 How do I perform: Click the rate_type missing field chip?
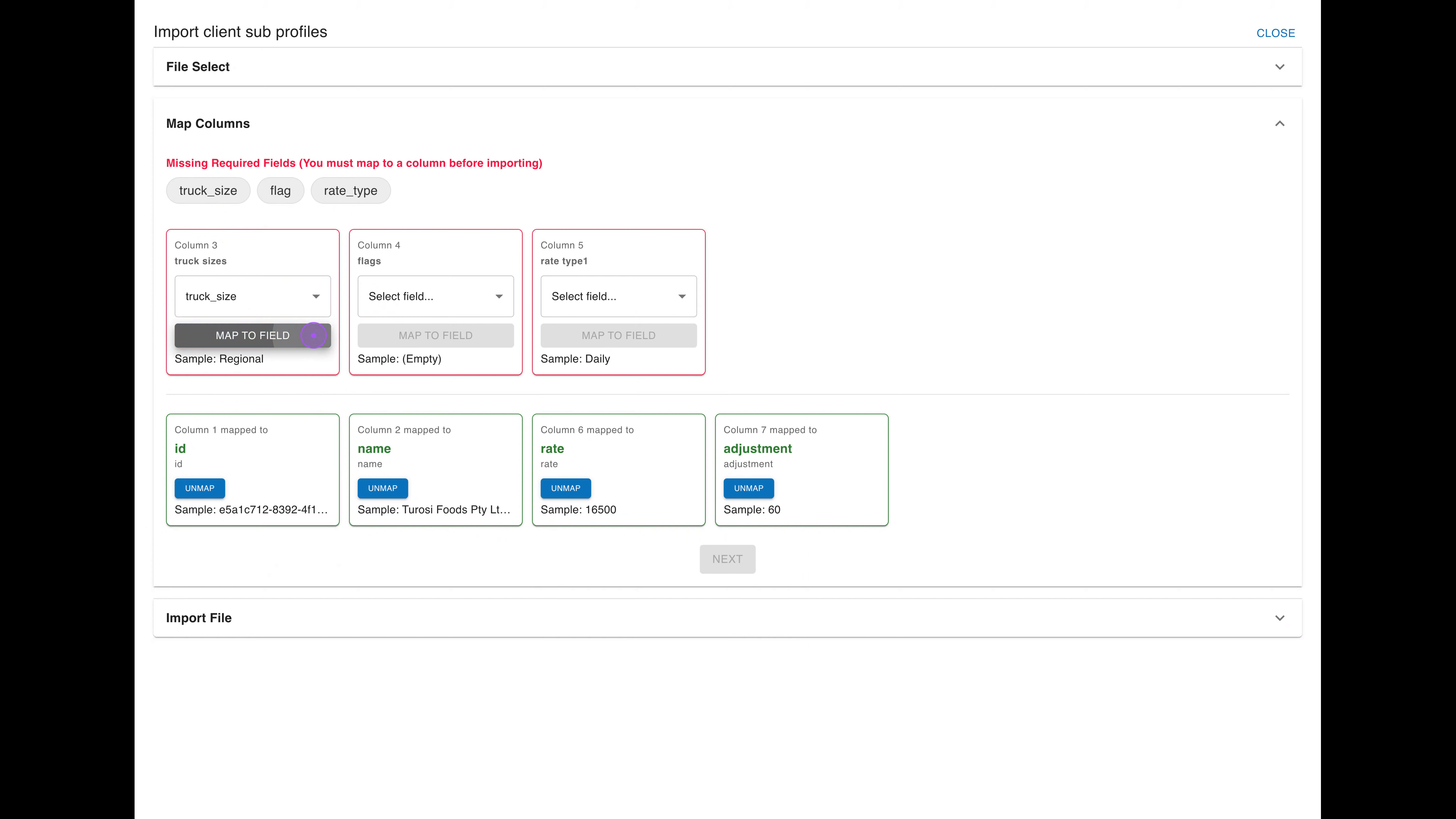[x=350, y=190]
